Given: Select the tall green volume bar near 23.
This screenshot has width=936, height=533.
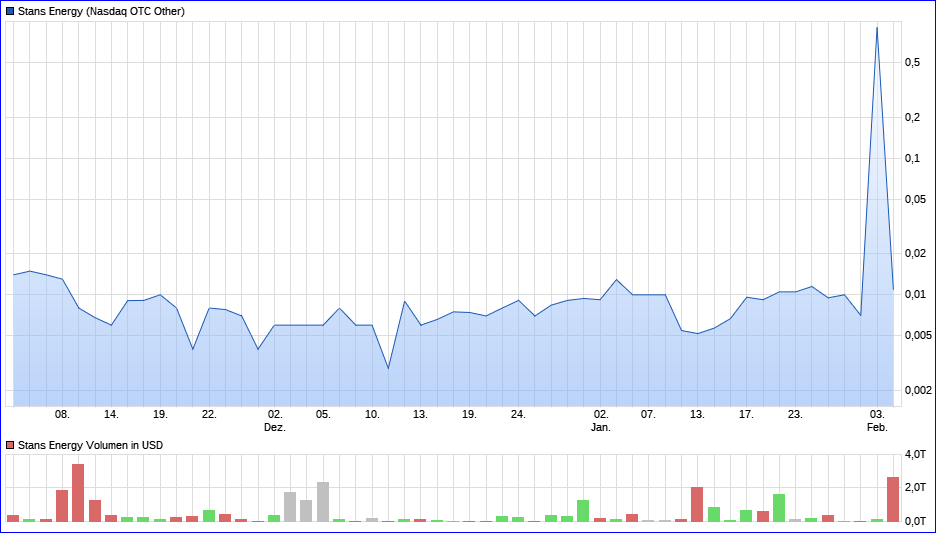Looking at the screenshot, I should (779, 507).
